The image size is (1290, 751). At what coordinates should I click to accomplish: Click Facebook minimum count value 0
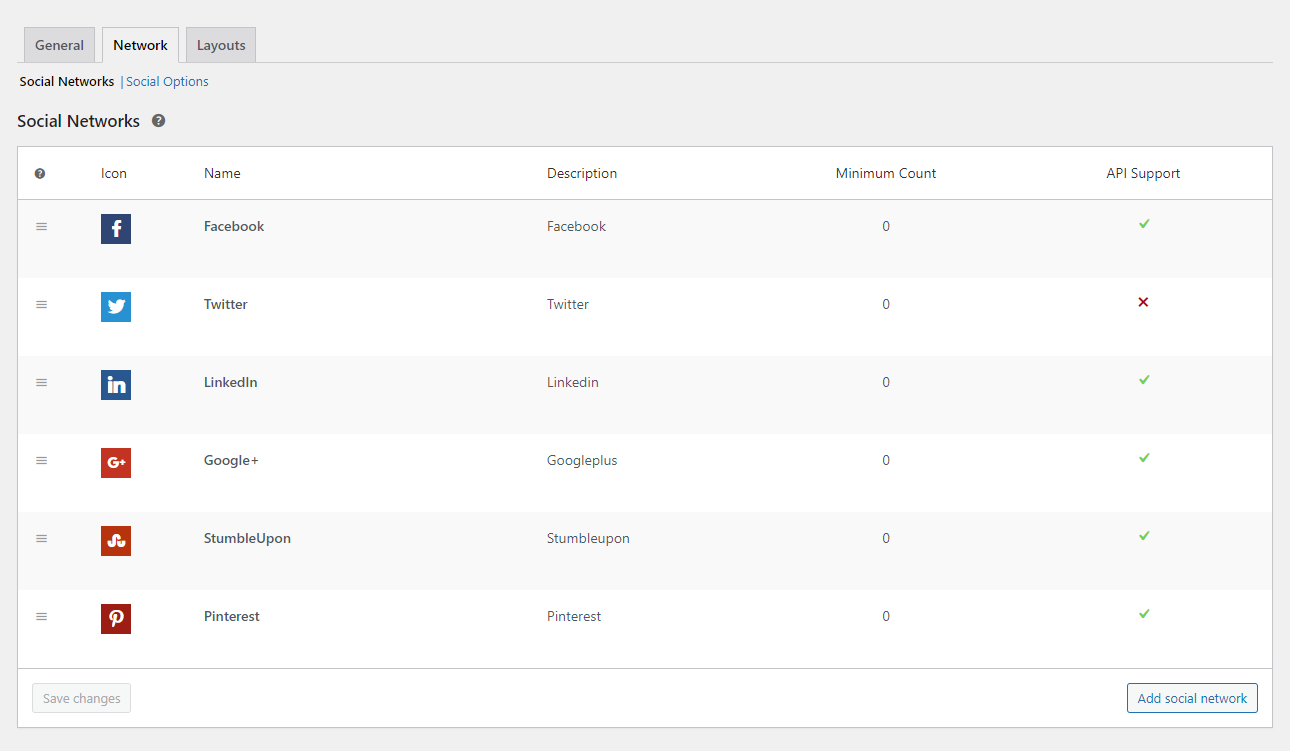(x=886, y=226)
